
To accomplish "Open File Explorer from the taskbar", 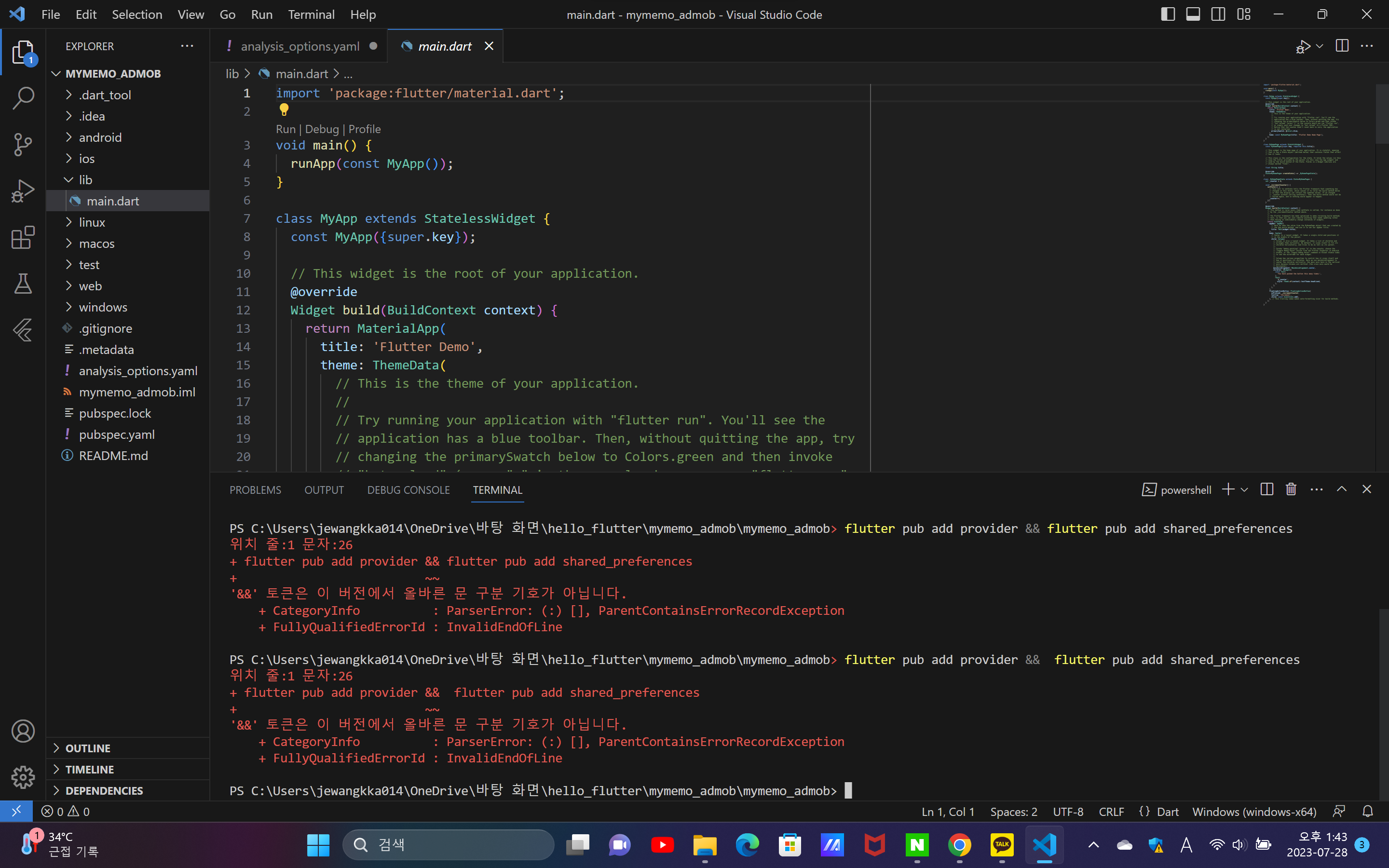I will (705, 844).
